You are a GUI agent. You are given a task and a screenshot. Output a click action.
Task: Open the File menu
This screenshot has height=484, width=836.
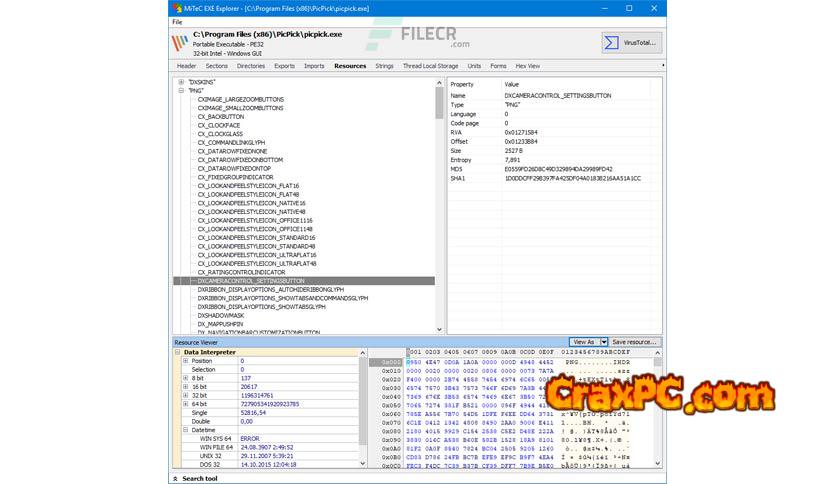(x=177, y=21)
